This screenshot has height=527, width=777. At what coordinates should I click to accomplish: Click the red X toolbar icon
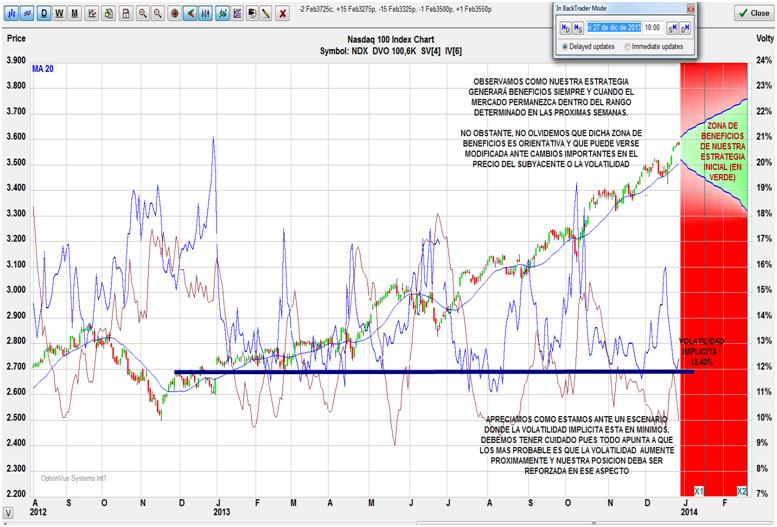click(x=282, y=13)
